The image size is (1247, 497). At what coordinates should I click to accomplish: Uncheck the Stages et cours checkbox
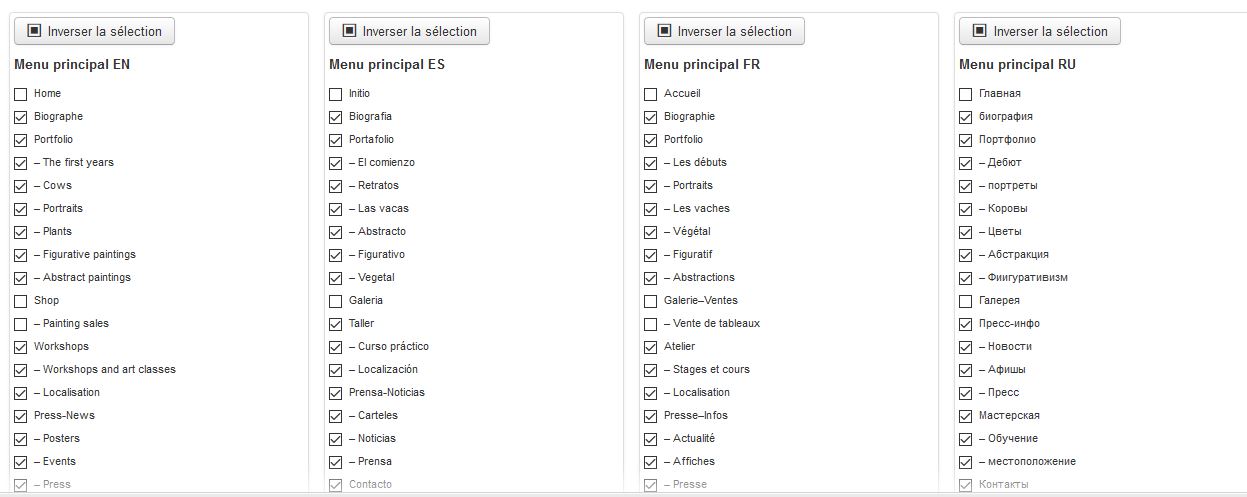point(651,370)
